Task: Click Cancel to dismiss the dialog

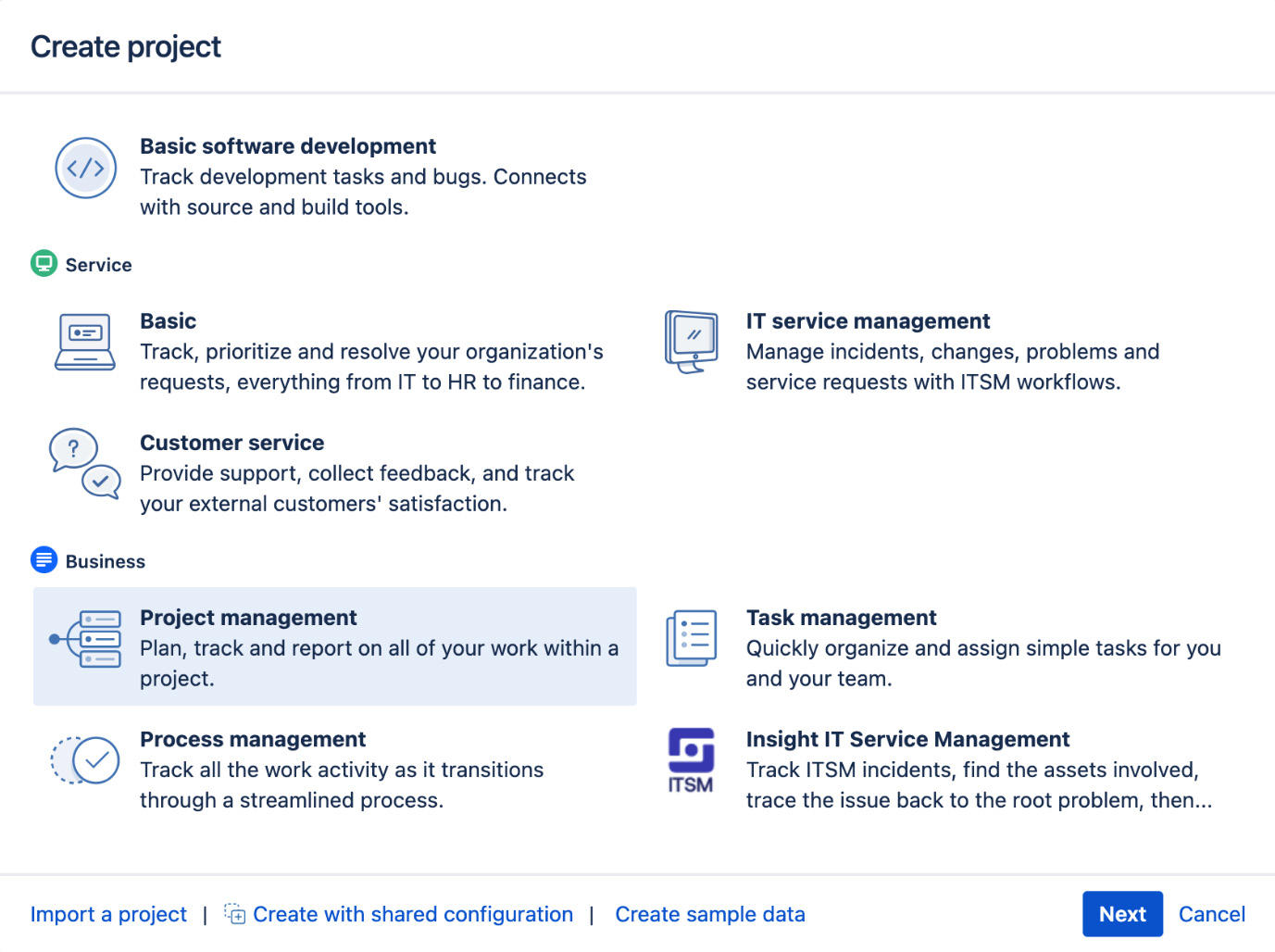Action: tap(1211, 914)
